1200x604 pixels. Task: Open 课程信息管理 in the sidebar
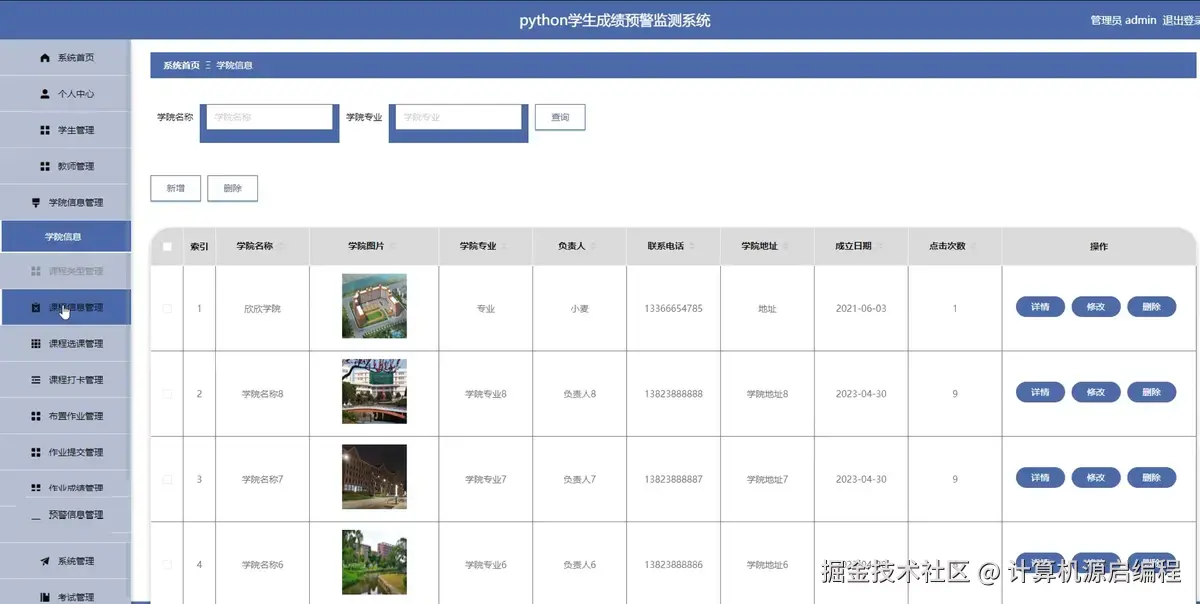click(65, 307)
